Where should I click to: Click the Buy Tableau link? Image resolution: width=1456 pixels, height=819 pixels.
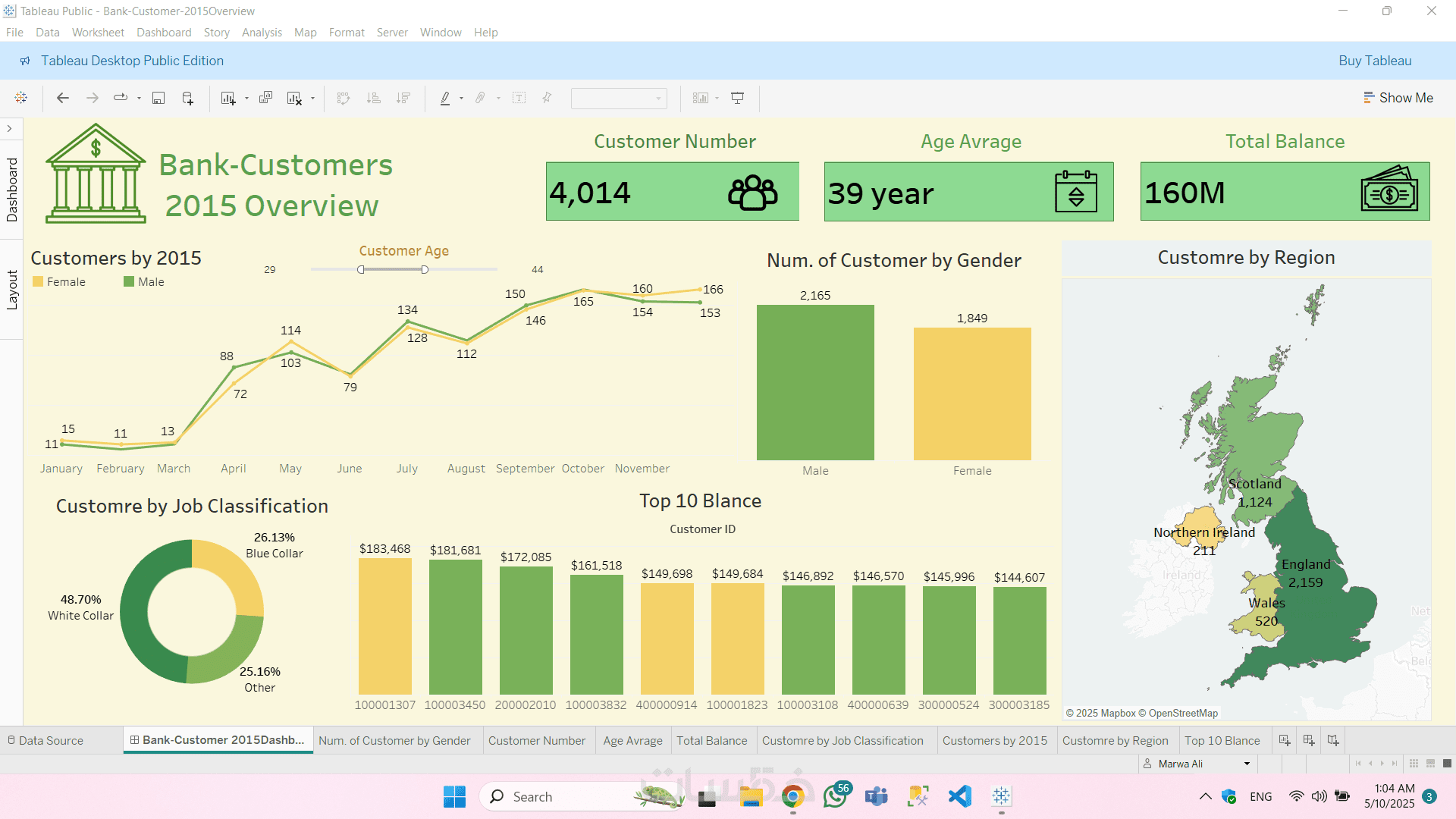1374,61
